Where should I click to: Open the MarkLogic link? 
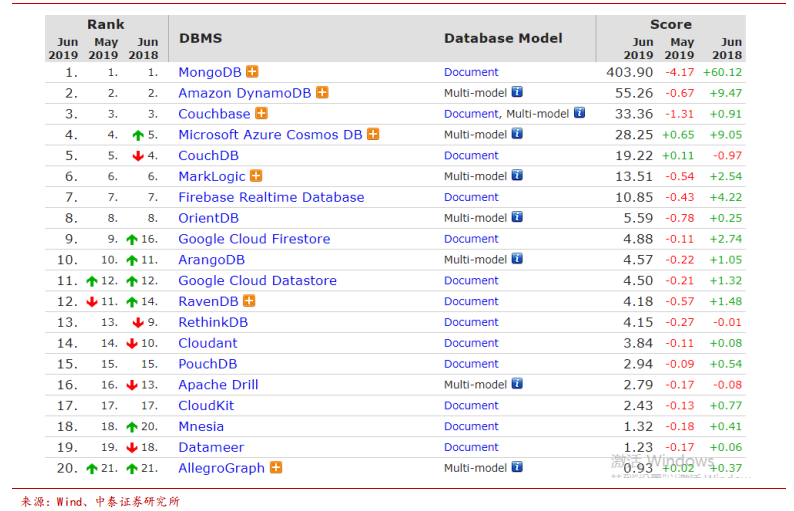[x=212, y=177]
